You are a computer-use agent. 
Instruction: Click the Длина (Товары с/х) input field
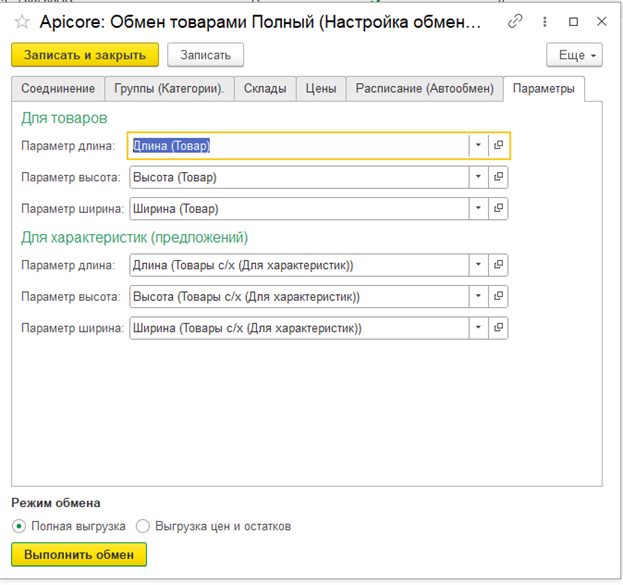[299, 265]
